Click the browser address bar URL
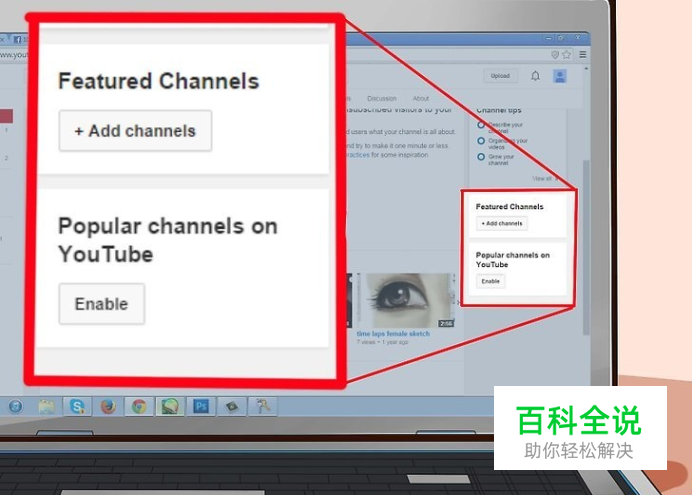Screen dimensions: 692x495 pos(13,55)
